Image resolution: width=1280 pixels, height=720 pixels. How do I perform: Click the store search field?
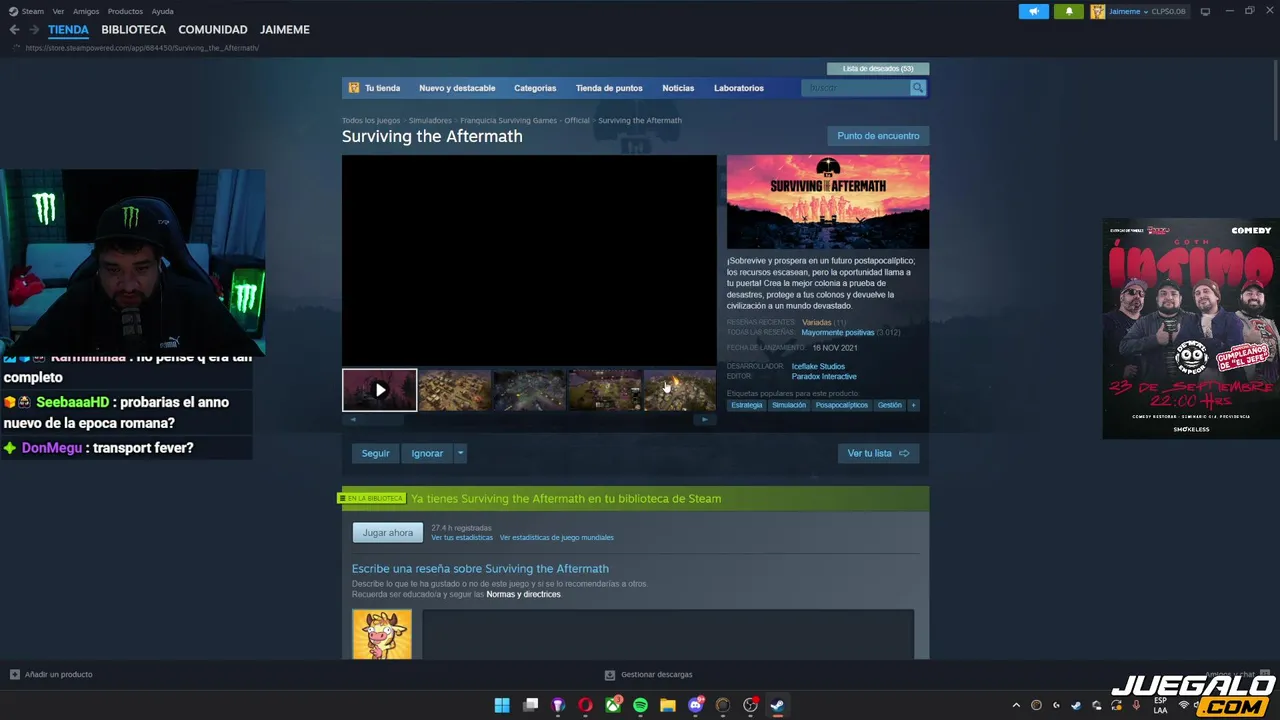tap(856, 88)
